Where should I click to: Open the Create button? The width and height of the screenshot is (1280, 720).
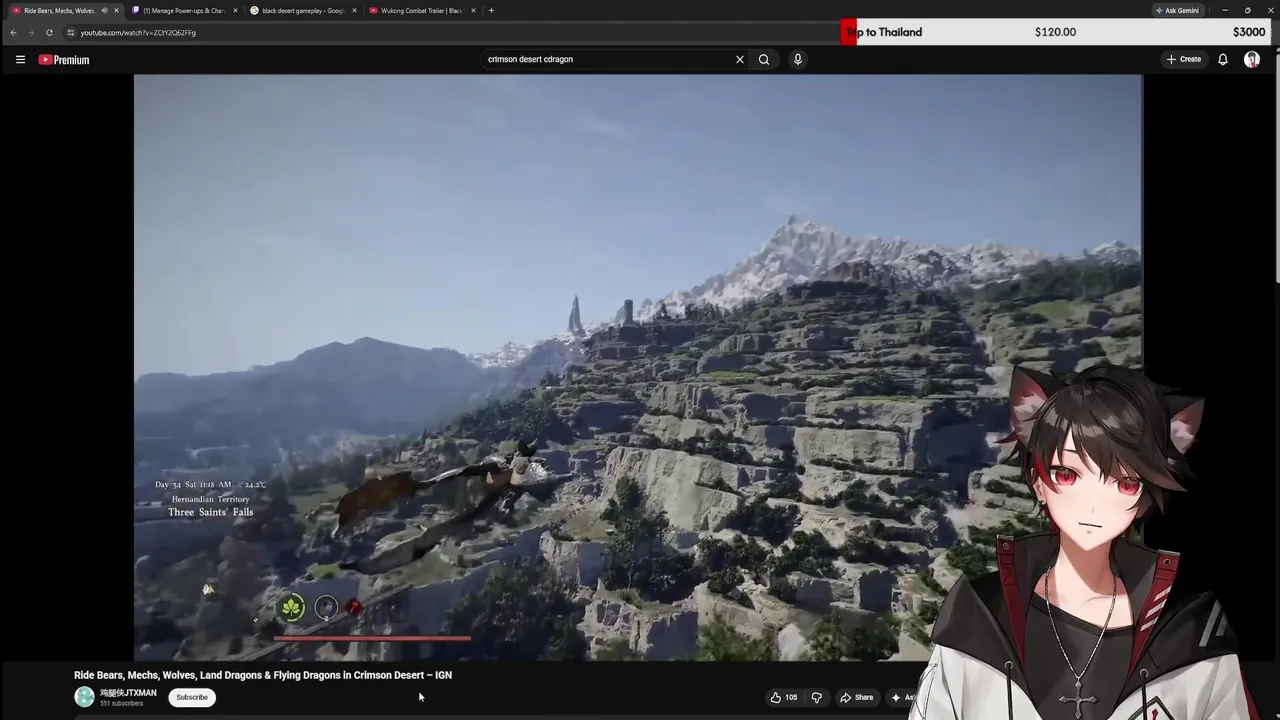coord(1184,59)
